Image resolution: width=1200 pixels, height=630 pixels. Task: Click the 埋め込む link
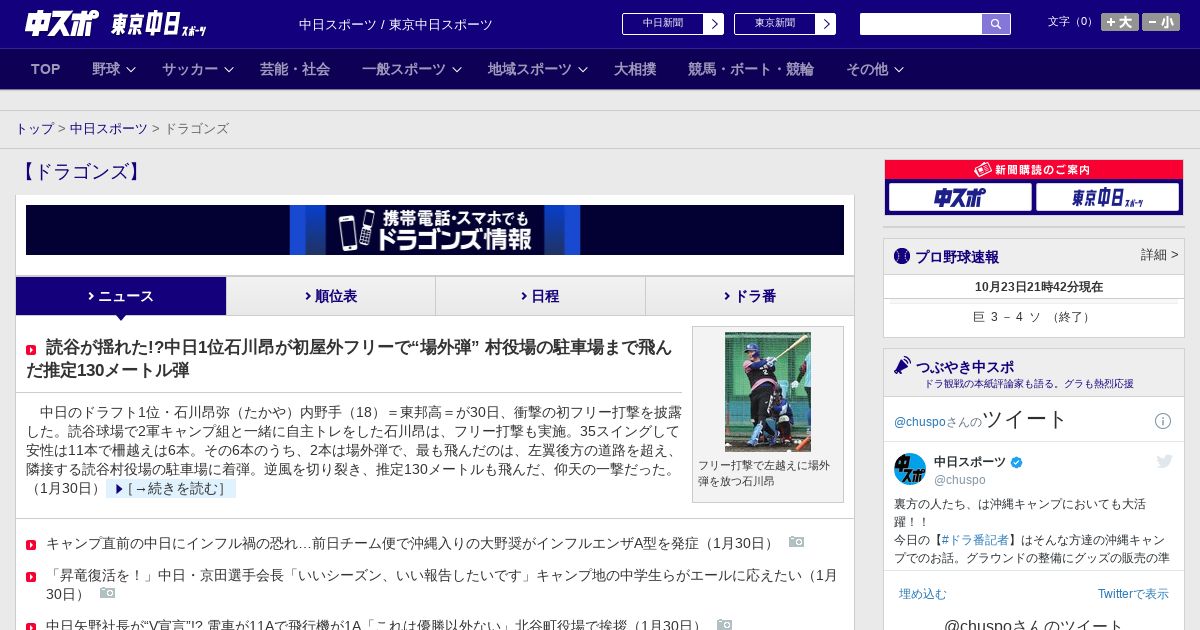pos(922,594)
